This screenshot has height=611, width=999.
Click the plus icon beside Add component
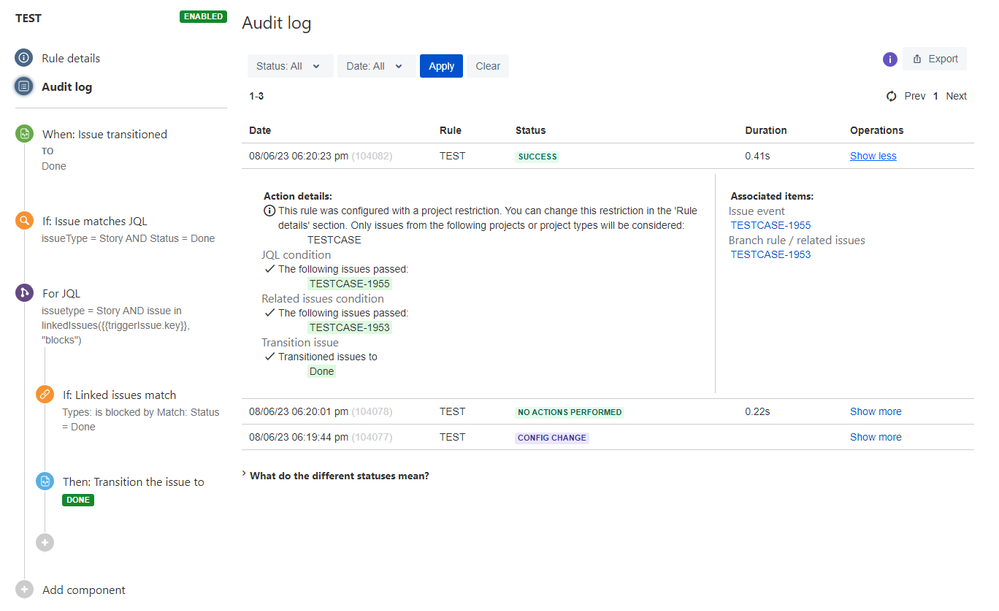tap(24, 589)
